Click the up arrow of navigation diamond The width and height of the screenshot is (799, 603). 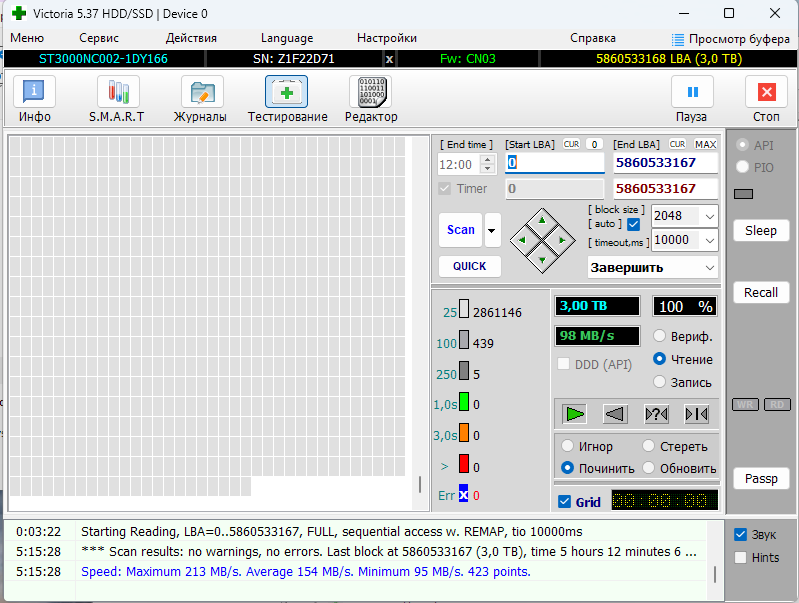point(542,221)
